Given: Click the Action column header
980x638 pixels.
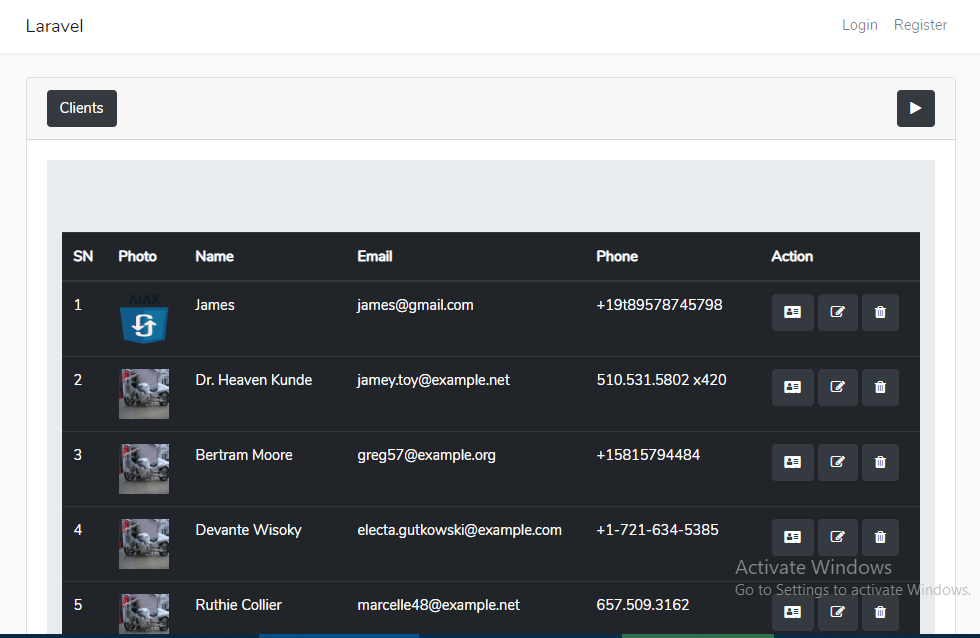Looking at the screenshot, I should coord(792,256).
